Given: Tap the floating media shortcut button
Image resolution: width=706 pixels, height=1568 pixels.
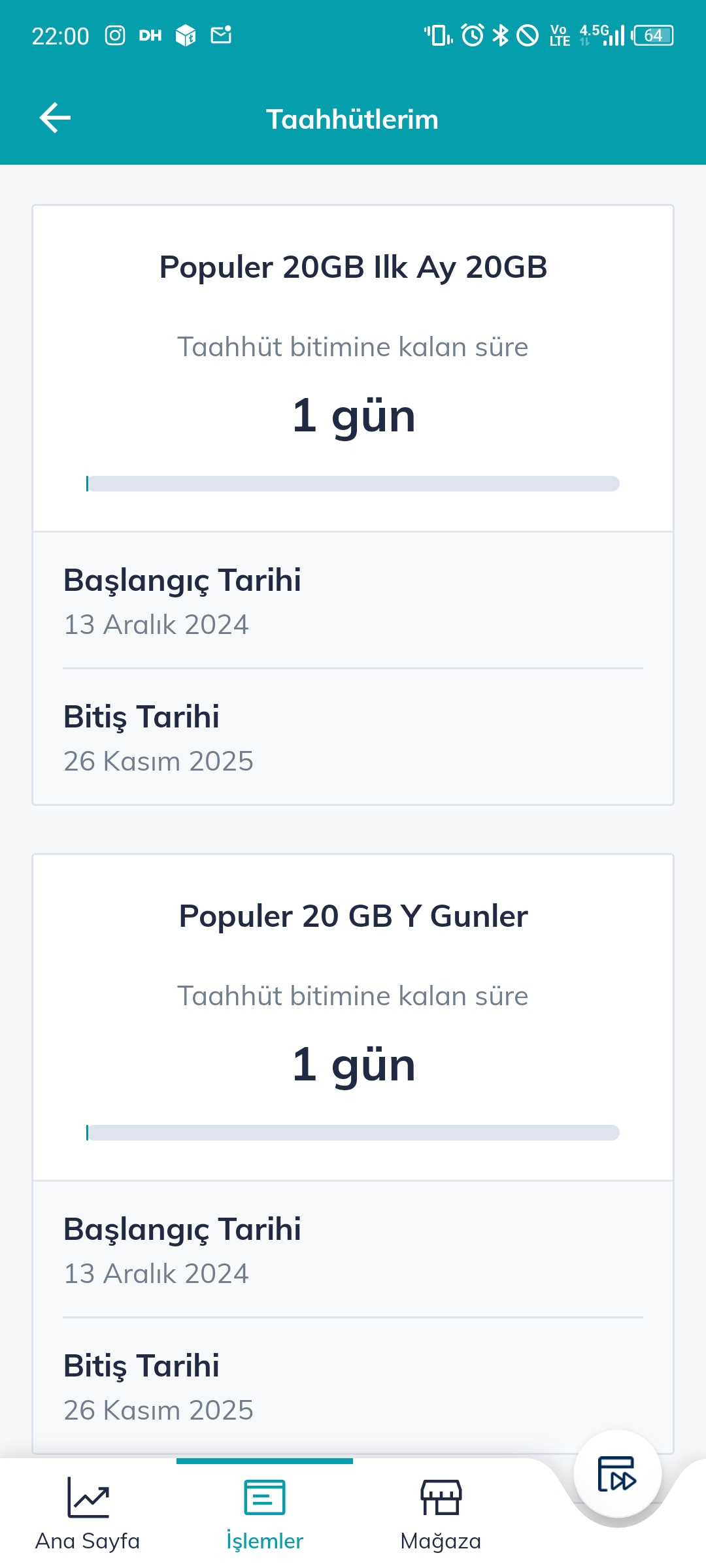Looking at the screenshot, I should [617, 1475].
